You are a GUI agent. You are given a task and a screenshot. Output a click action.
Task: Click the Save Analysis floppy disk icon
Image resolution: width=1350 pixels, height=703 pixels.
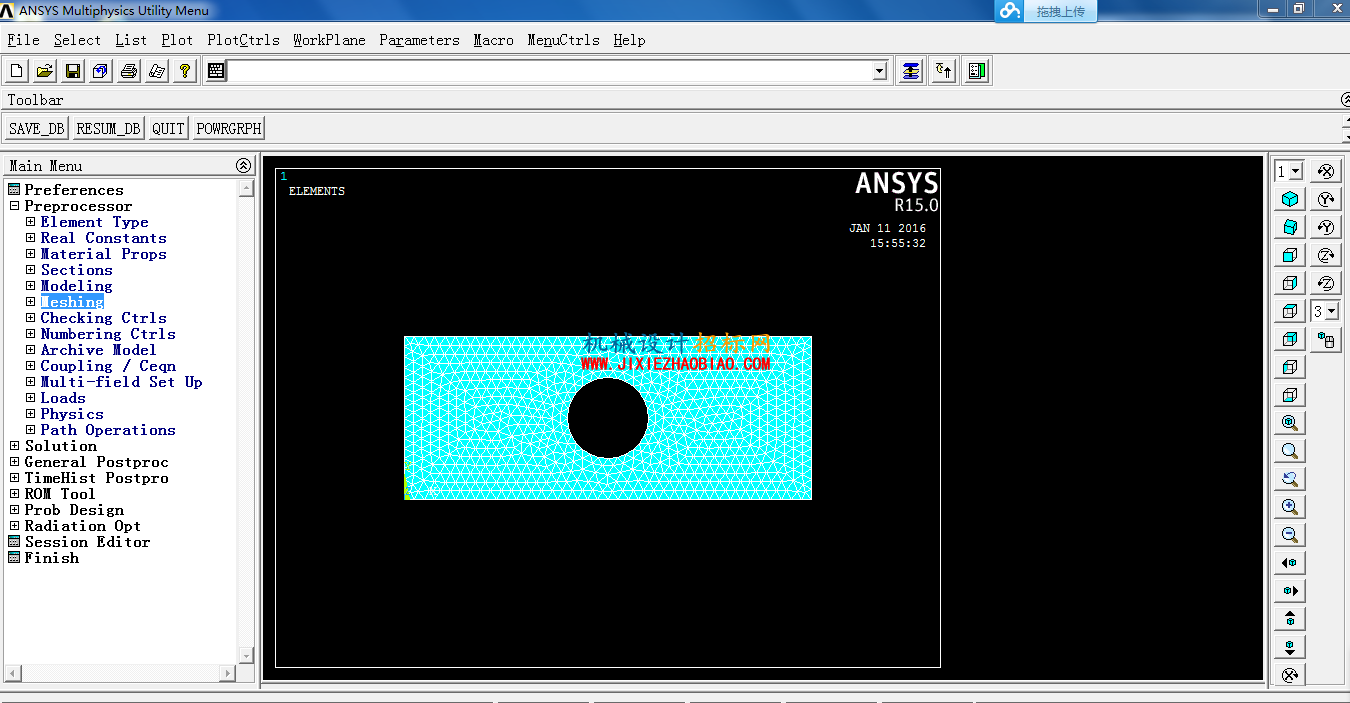73,71
